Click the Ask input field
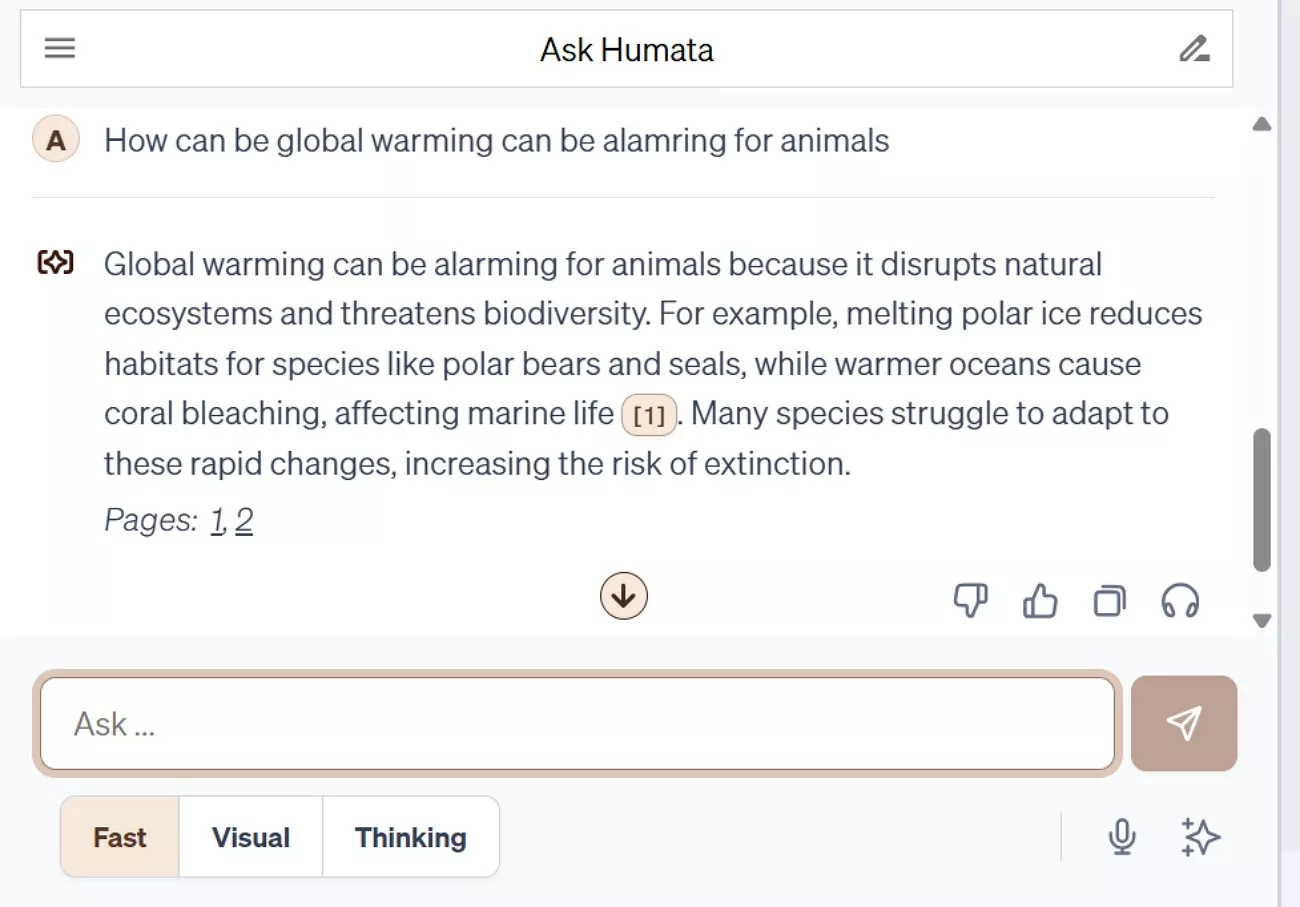The width and height of the screenshot is (1300, 907). pos(577,723)
